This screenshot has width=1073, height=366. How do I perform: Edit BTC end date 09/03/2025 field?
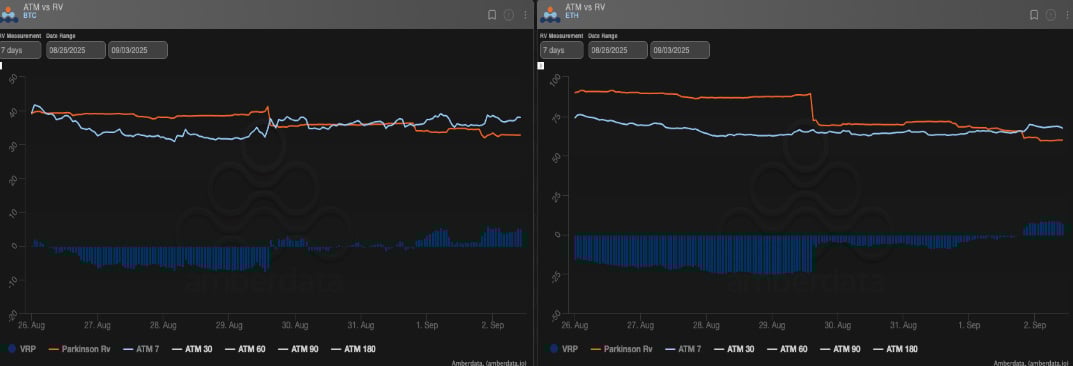pyautogui.click(x=138, y=50)
